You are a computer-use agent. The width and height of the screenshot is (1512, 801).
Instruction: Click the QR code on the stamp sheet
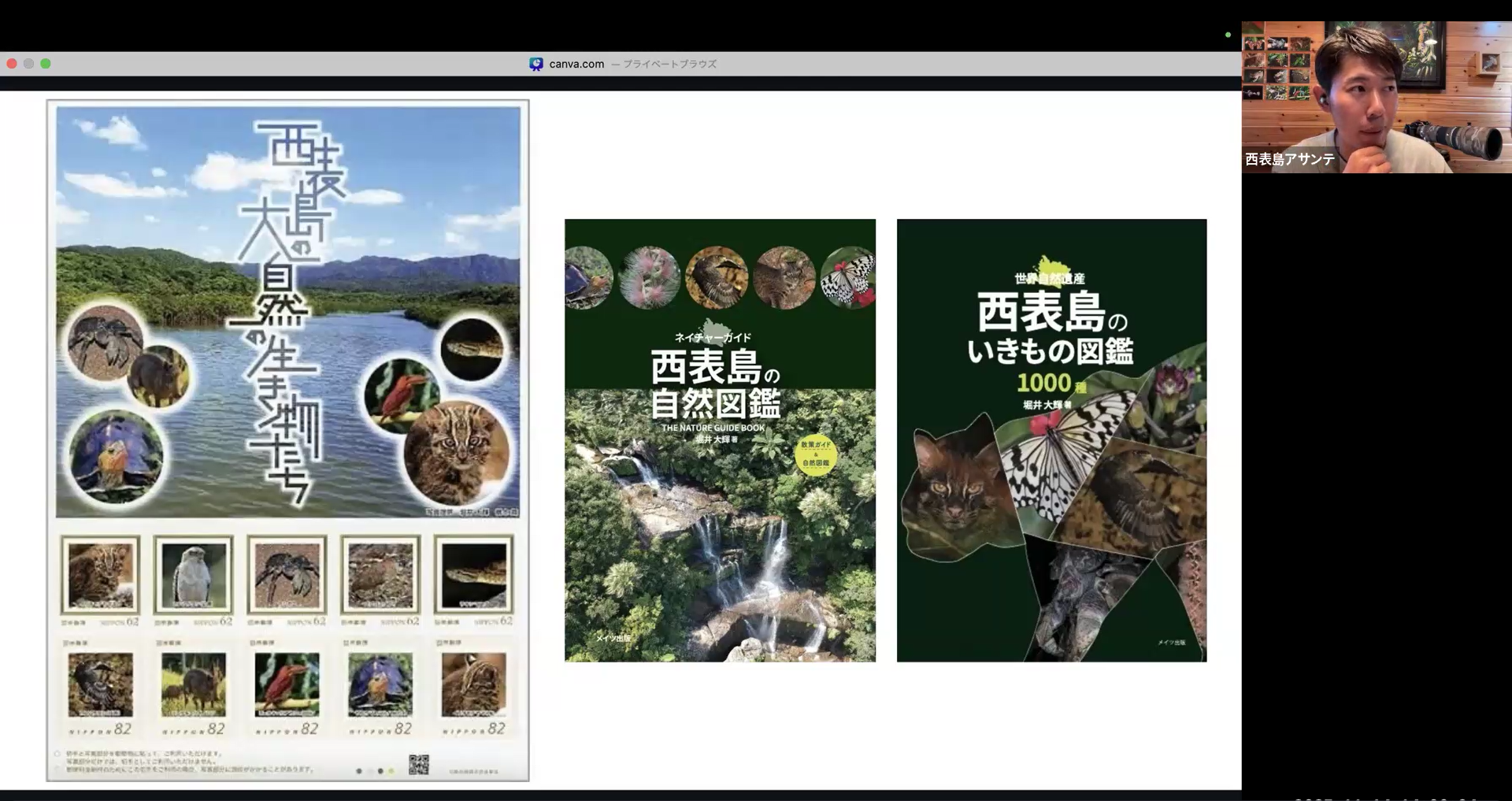point(418,764)
